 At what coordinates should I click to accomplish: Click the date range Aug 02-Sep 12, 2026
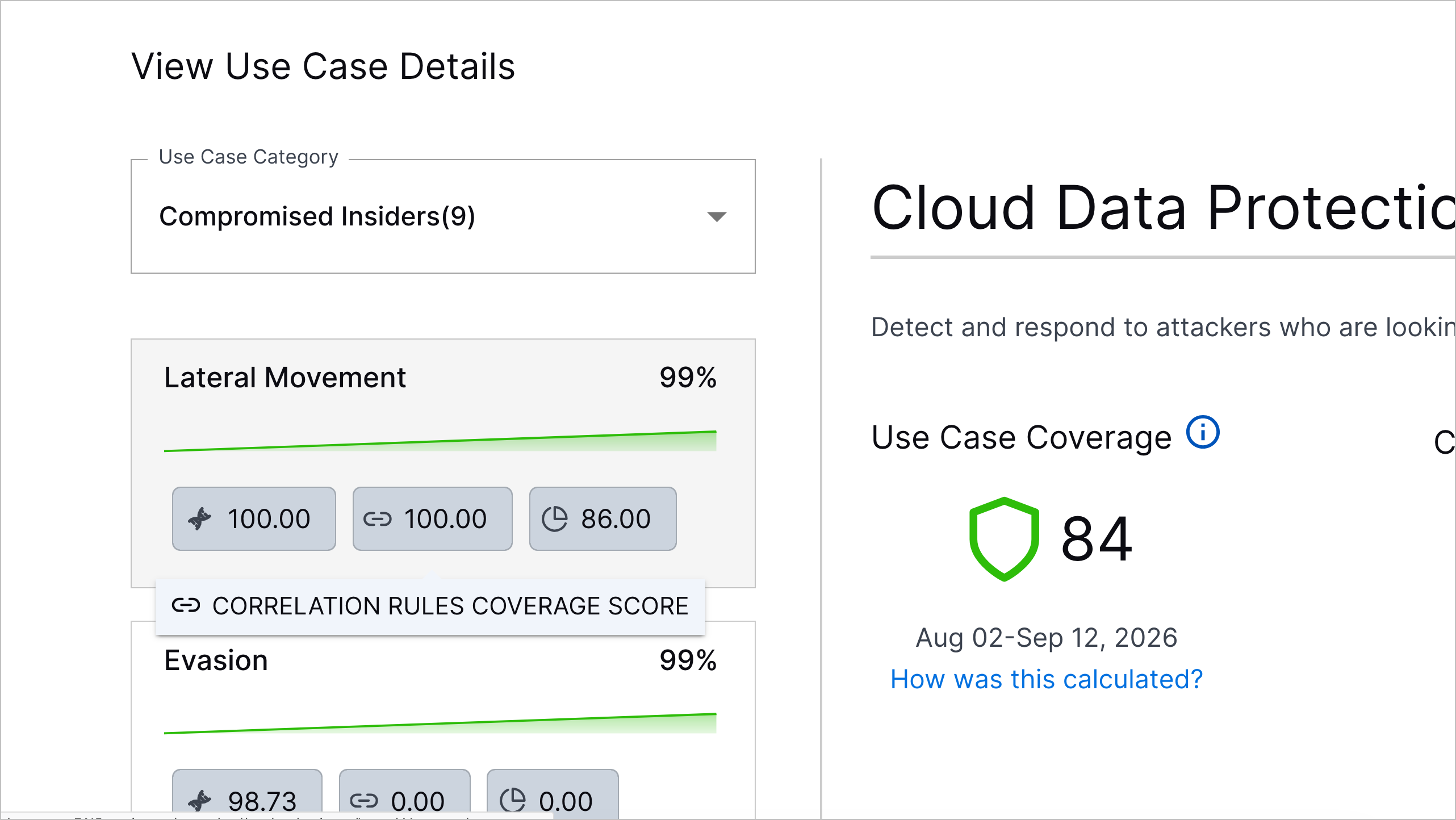click(x=1047, y=638)
